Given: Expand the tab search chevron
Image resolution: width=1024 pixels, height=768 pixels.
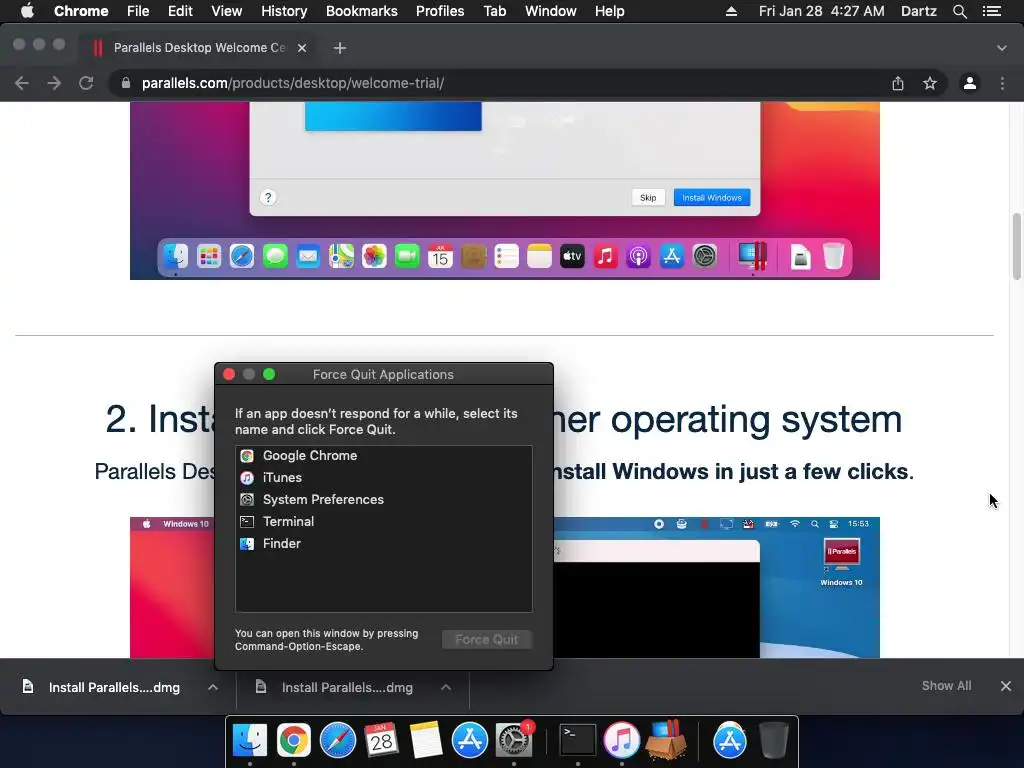Looking at the screenshot, I should (1002, 48).
